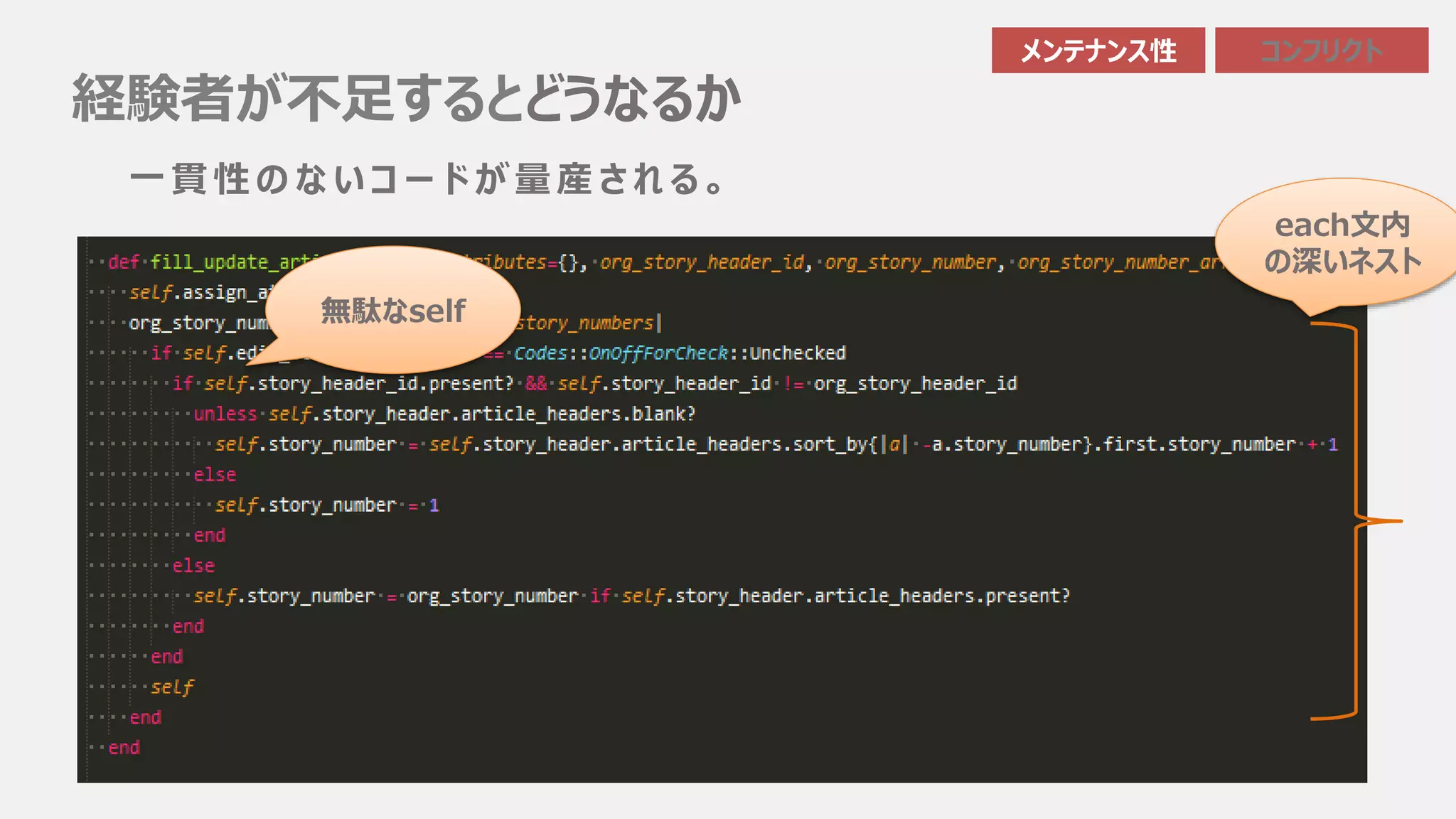Screen dimensions: 1456x819
Task: Click org_story_header_id parameter on top line
Action: point(702,262)
